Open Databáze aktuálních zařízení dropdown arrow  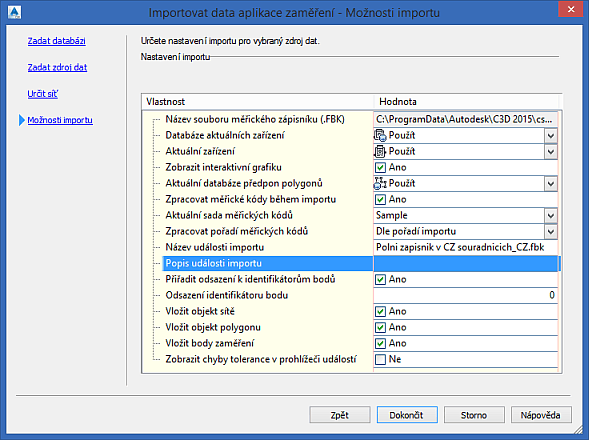(551, 136)
